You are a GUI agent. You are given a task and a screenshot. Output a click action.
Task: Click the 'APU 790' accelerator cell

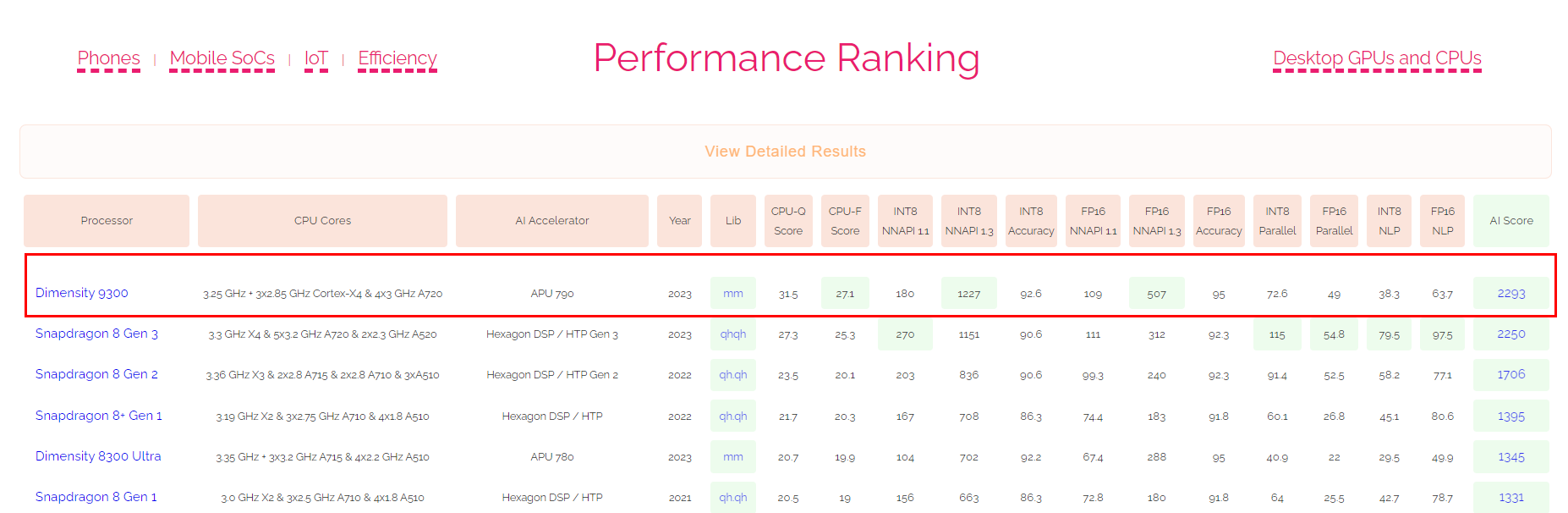(552, 294)
